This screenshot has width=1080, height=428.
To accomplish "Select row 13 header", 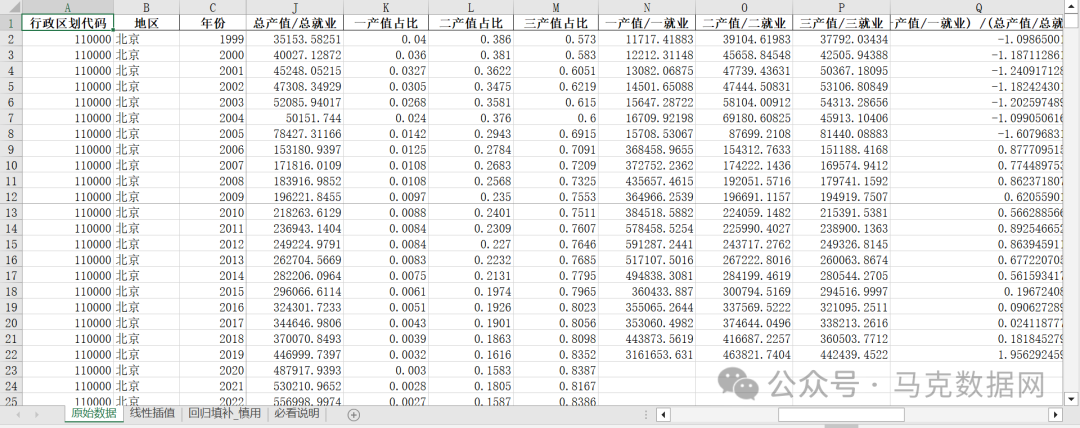I will point(11,213).
